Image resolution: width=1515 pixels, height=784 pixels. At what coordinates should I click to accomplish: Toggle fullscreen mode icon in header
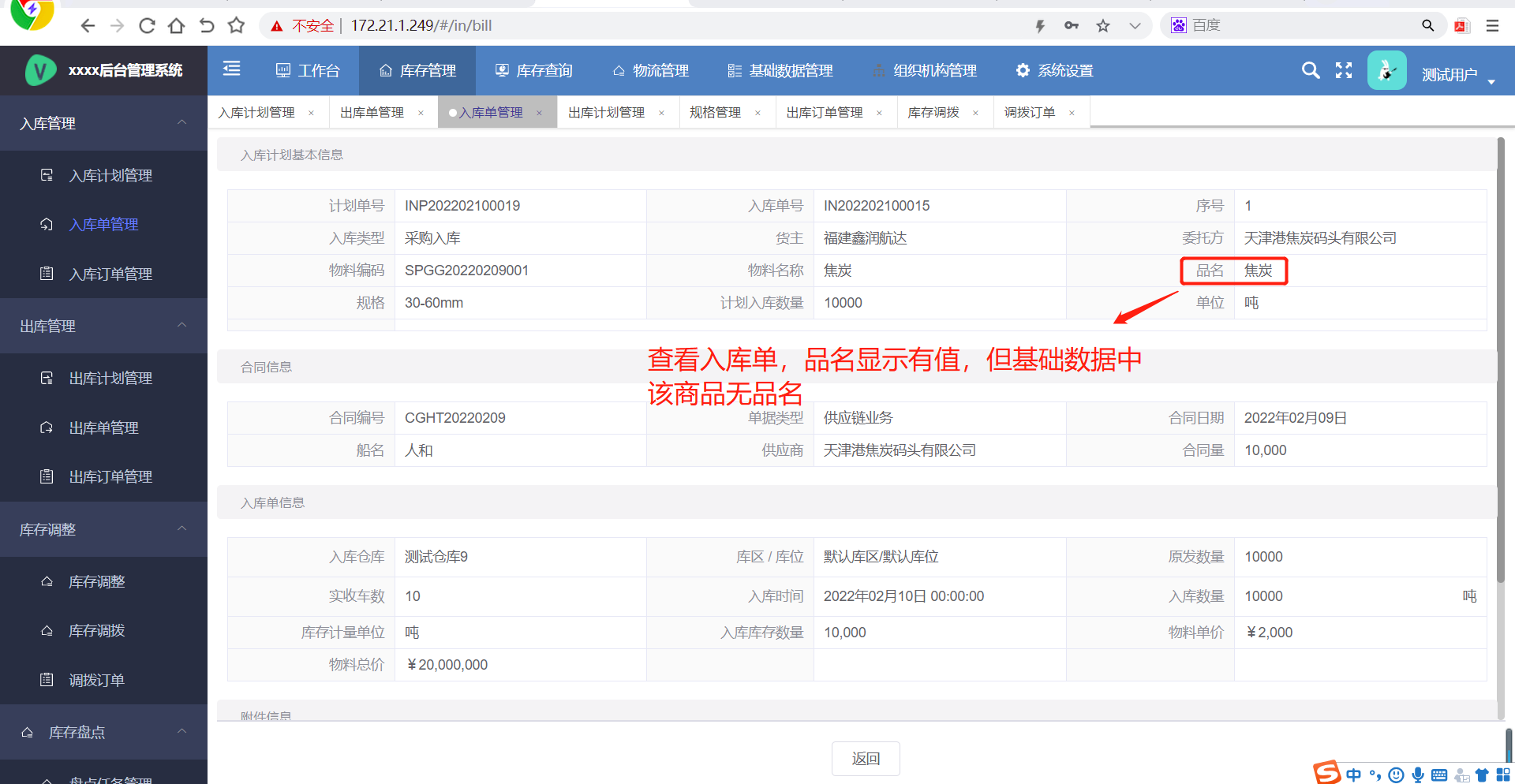click(1344, 70)
